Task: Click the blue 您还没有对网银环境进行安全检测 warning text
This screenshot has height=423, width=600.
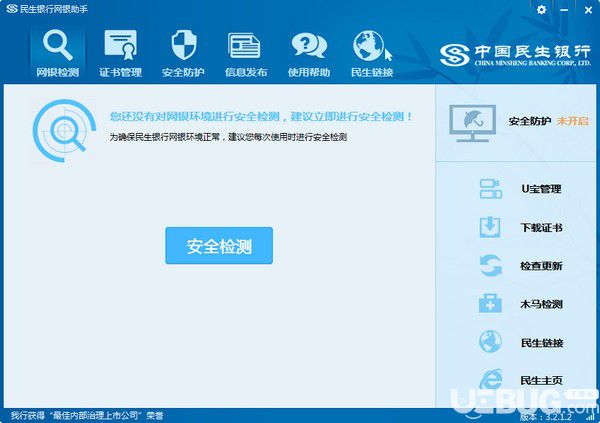Action: (x=261, y=116)
